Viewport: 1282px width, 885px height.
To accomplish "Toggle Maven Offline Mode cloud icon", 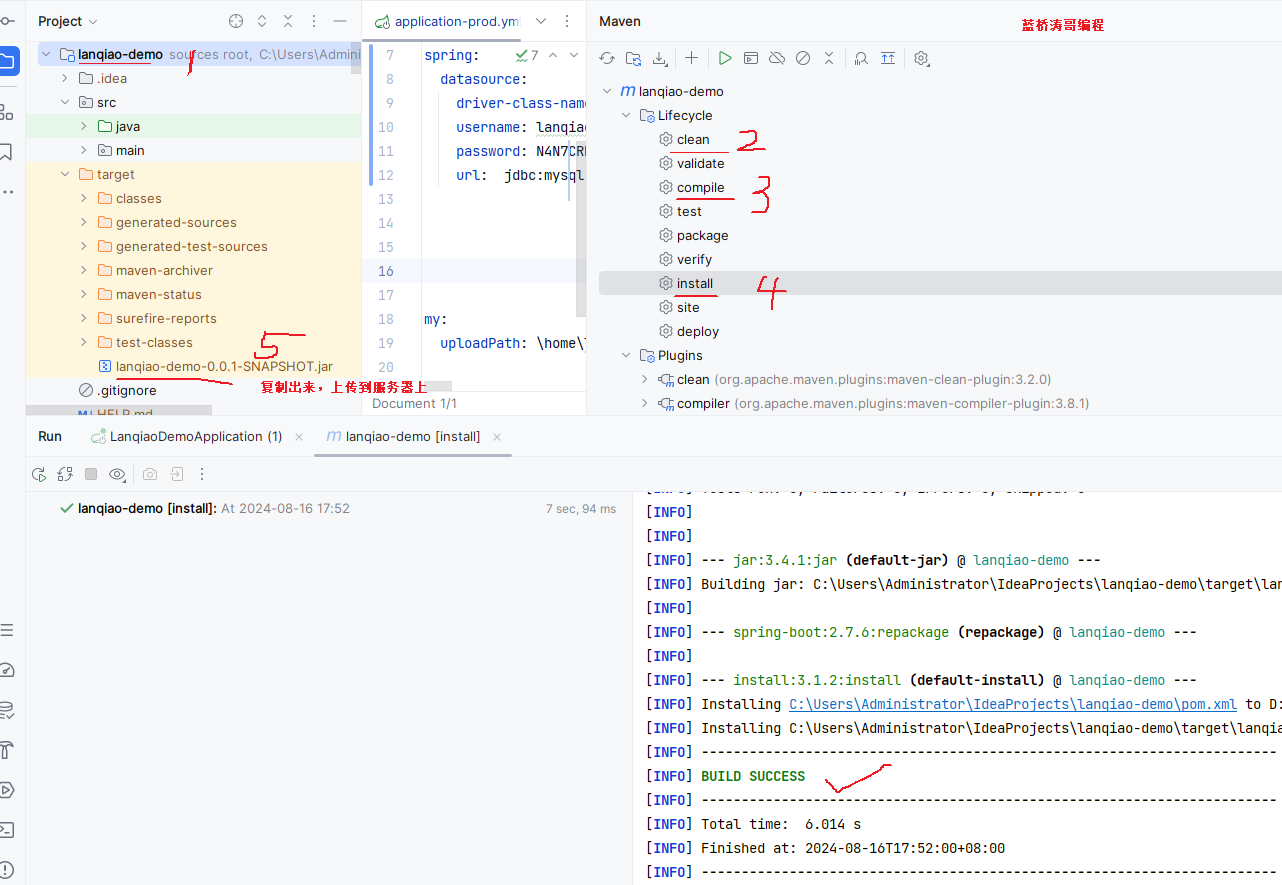I will point(777,58).
